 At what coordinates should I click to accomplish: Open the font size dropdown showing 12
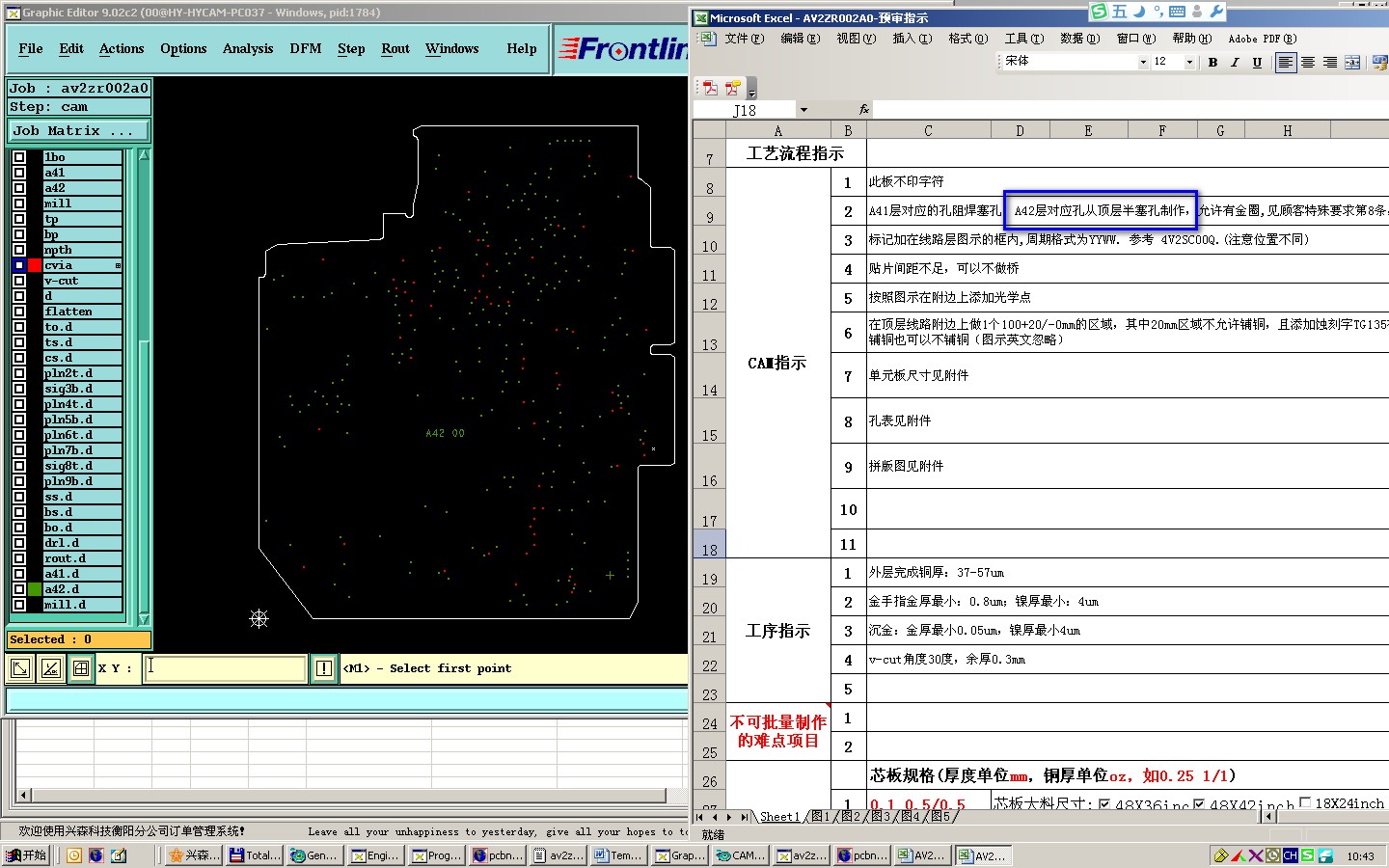tap(1189, 62)
